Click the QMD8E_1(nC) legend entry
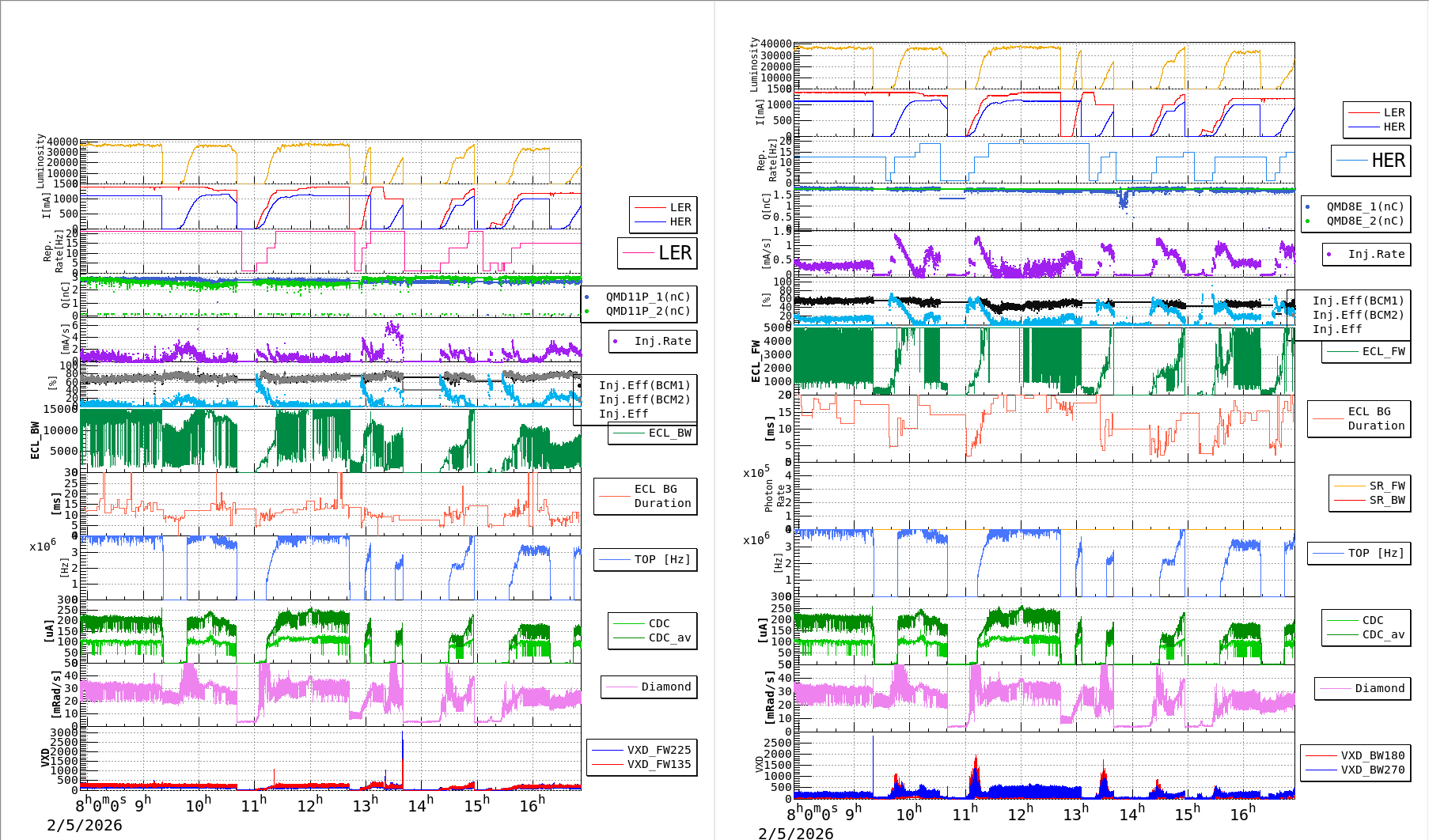This screenshot has width=1429, height=840. click(1364, 206)
